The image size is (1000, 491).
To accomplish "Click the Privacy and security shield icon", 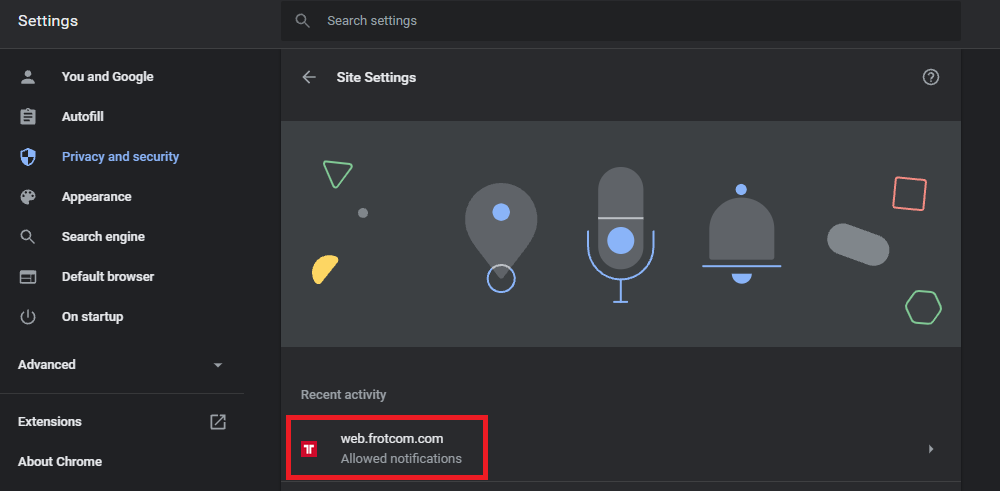I will 28,157.
